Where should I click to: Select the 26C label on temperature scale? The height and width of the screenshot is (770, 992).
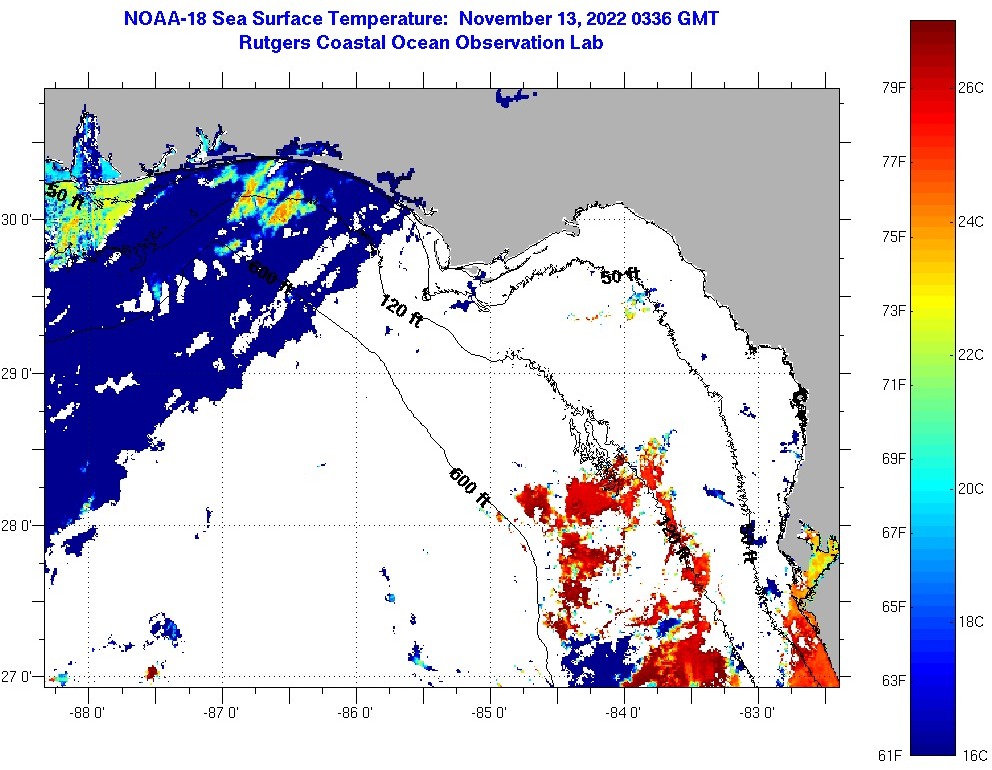coord(971,88)
